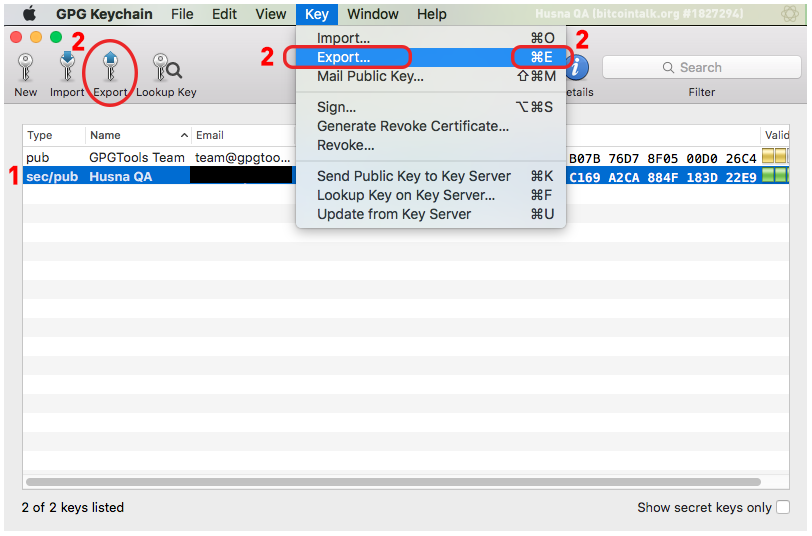Open the Edit menu
Screen dimensions: 812x536
click(224, 14)
